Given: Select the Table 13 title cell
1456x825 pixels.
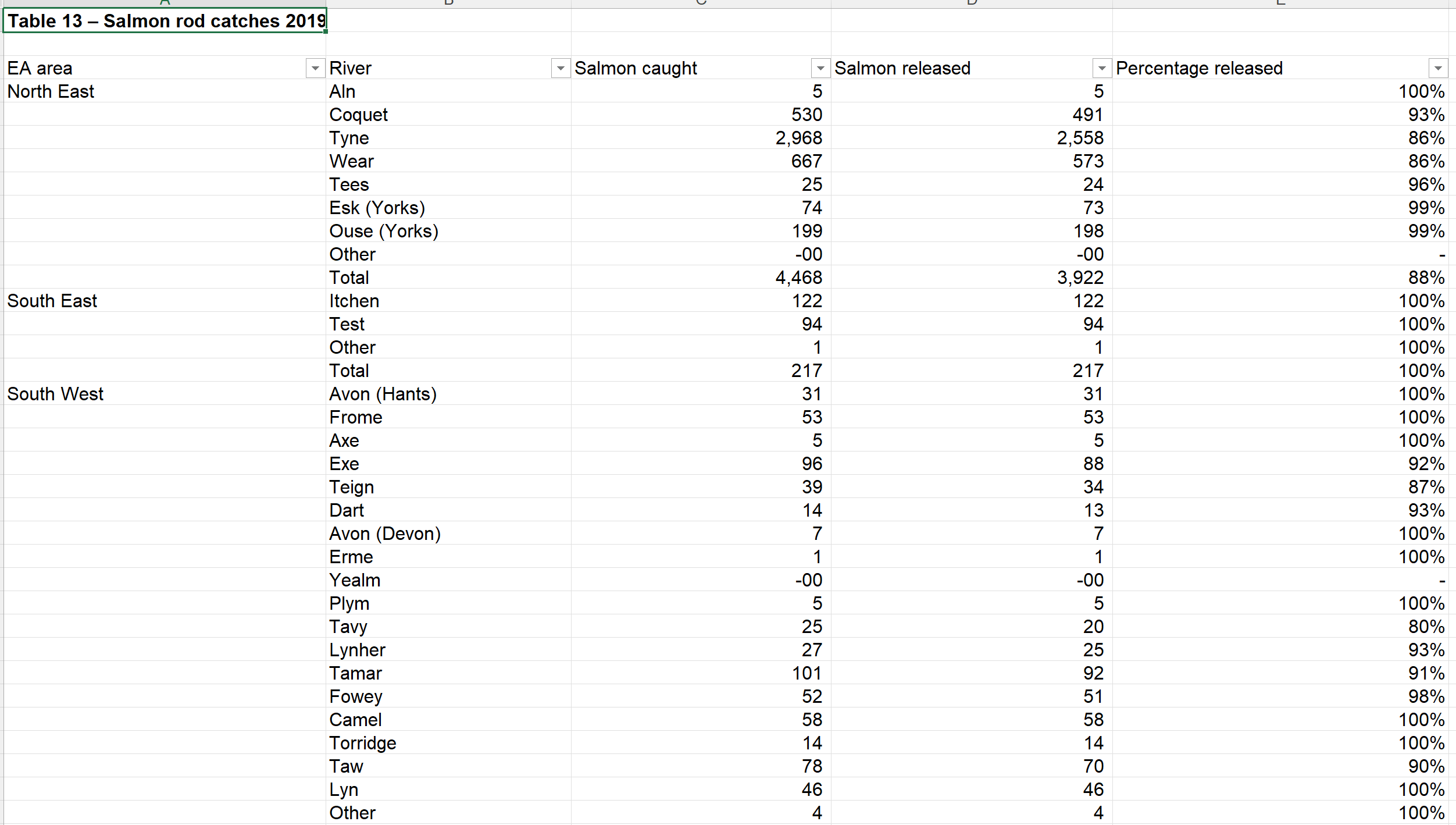Looking at the screenshot, I should [x=165, y=22].
